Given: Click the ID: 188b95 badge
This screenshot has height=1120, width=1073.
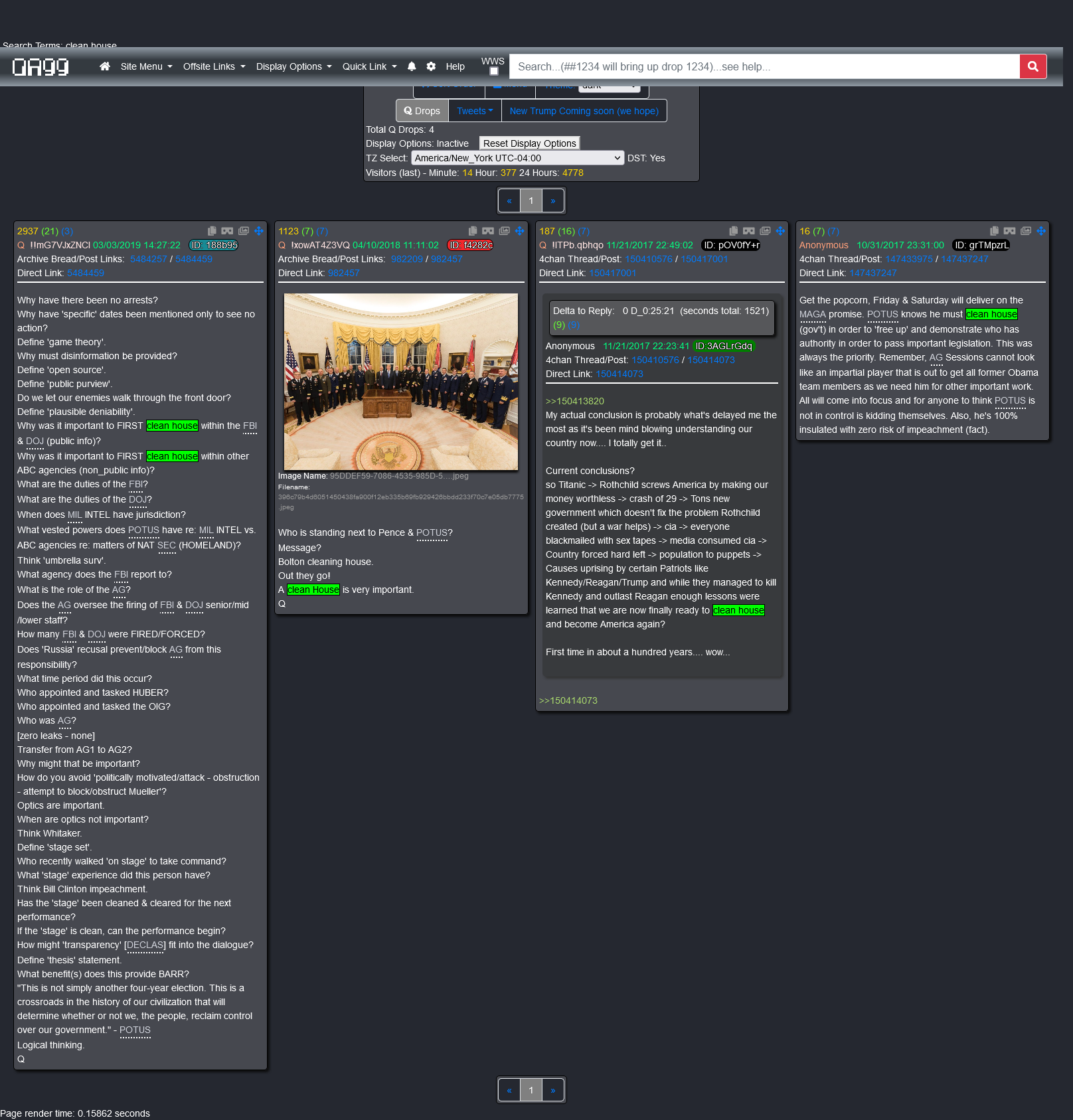Looking at the screenshot, I should point(214,245).
